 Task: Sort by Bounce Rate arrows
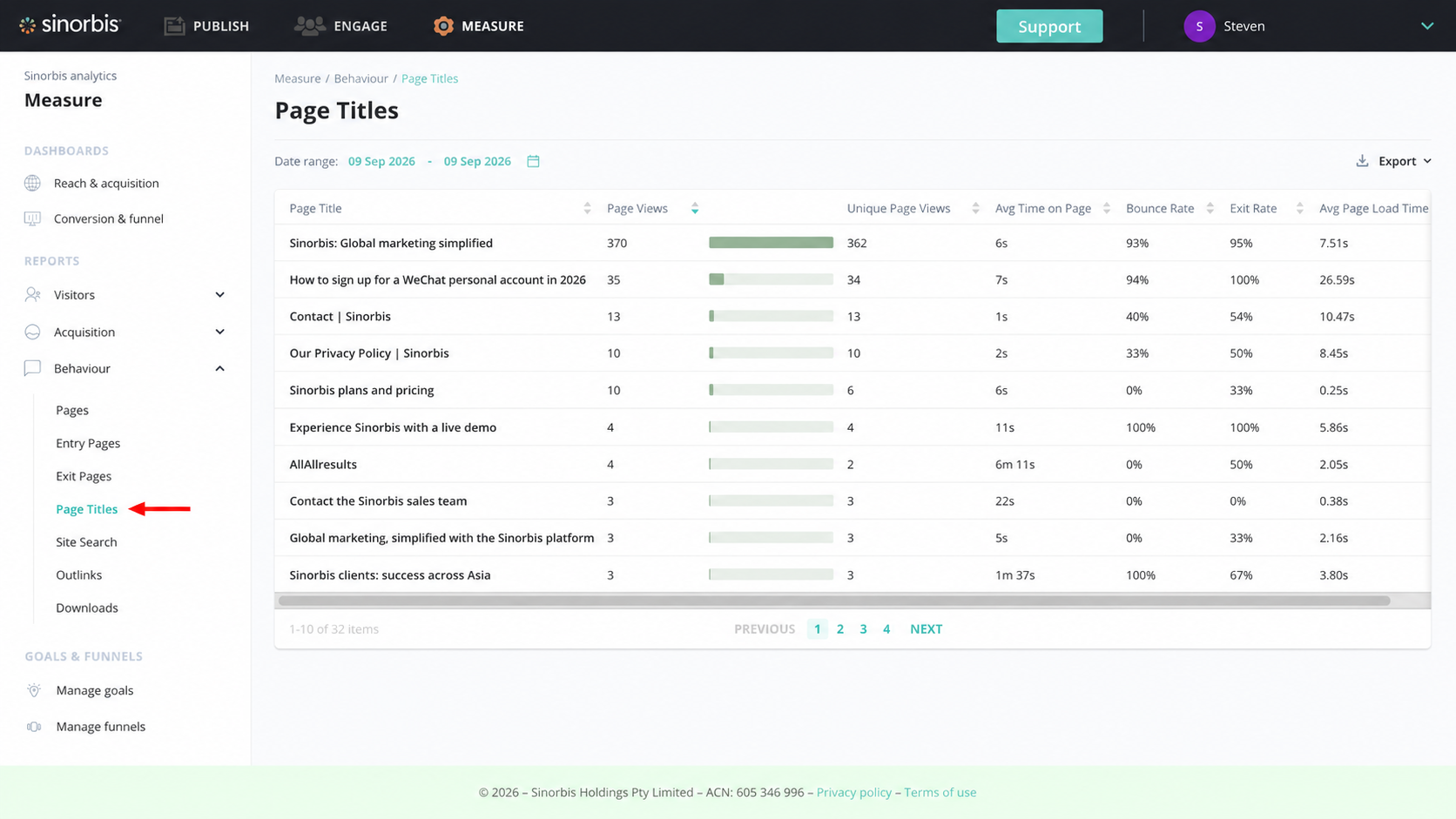tap(1210, 208)
